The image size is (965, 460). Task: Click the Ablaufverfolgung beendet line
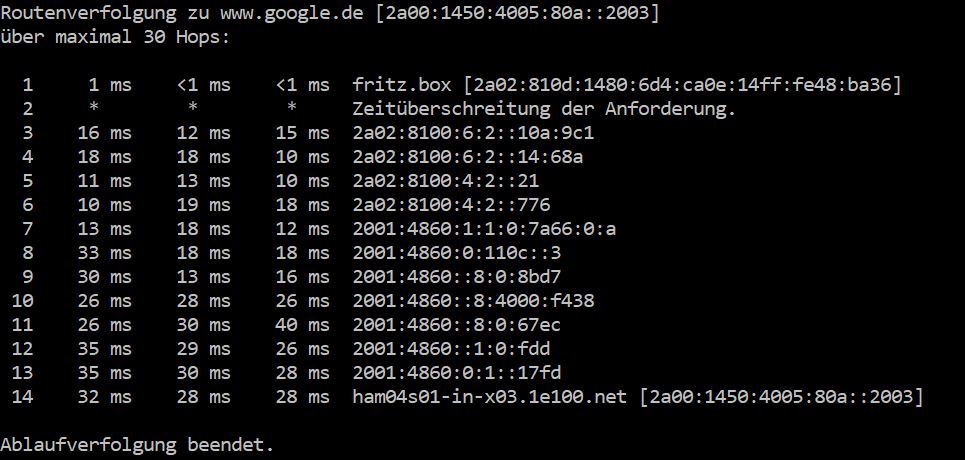click(137, 445)
